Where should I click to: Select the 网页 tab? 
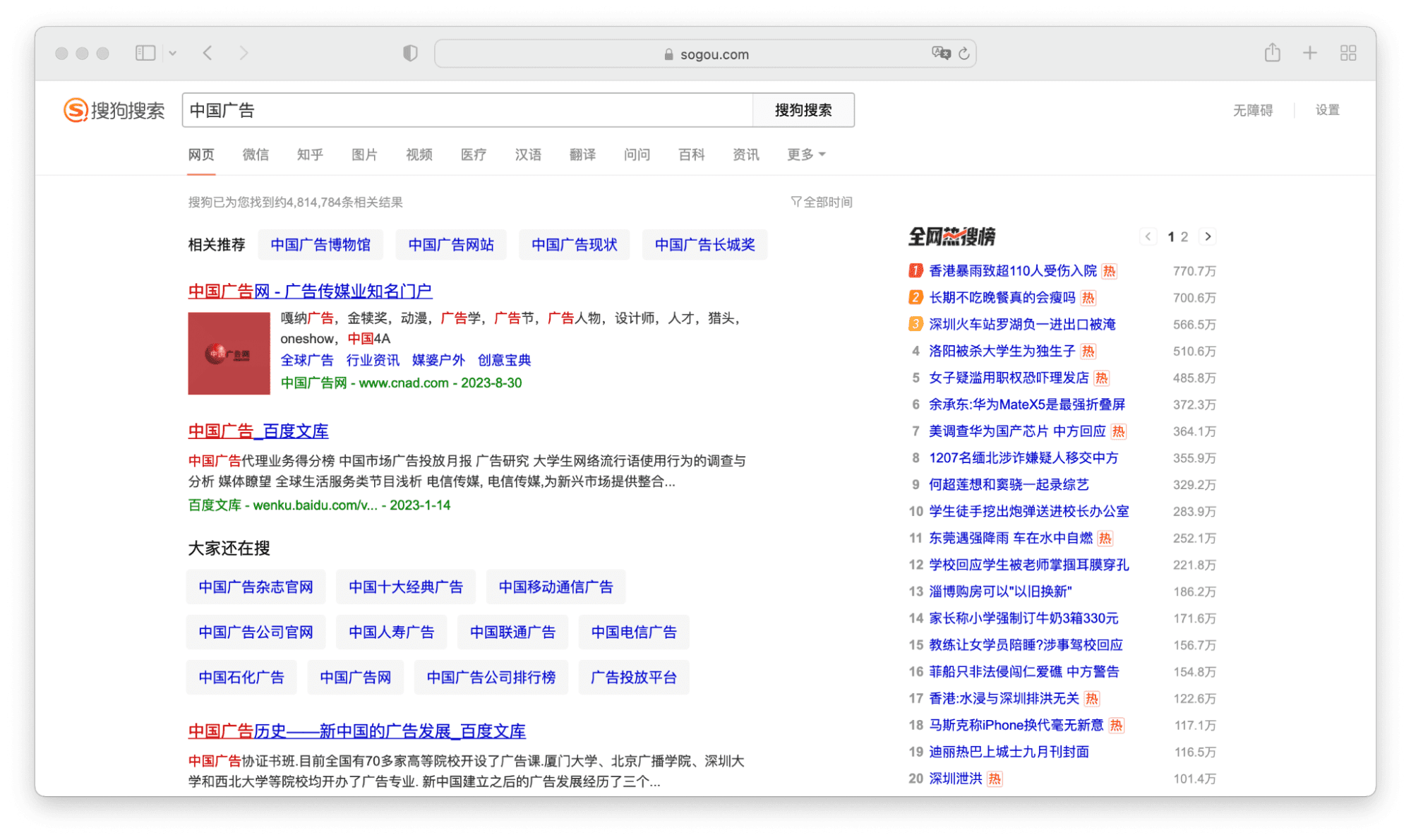point(201,155)
